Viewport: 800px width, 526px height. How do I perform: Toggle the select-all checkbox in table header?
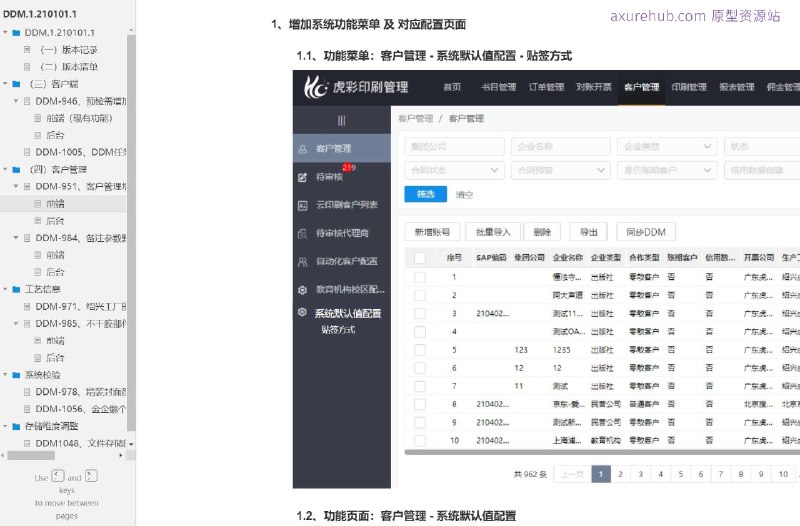coord(420,258)
